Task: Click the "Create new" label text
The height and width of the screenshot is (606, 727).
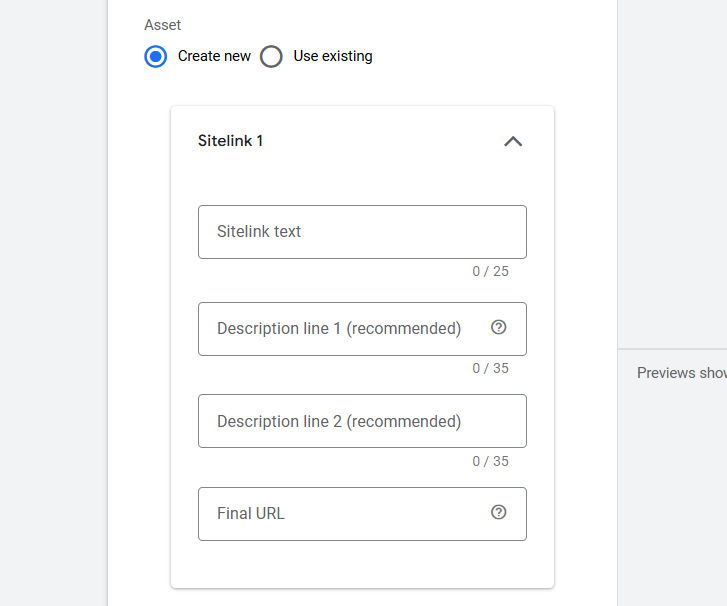Action: click(214, 56)
